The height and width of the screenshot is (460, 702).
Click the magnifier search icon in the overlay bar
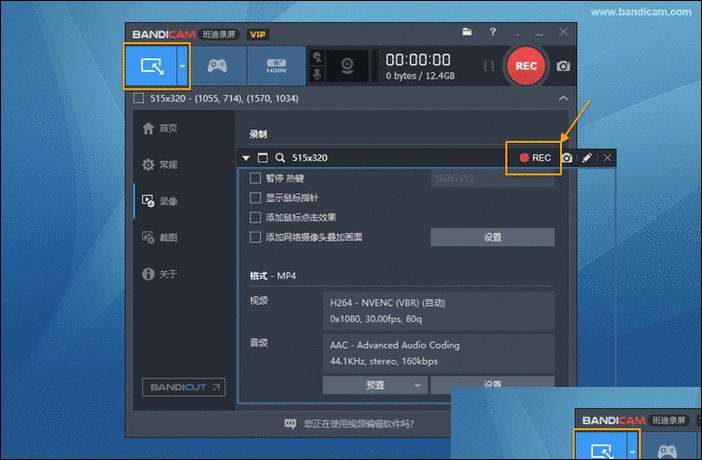click(x=280, y=158)
